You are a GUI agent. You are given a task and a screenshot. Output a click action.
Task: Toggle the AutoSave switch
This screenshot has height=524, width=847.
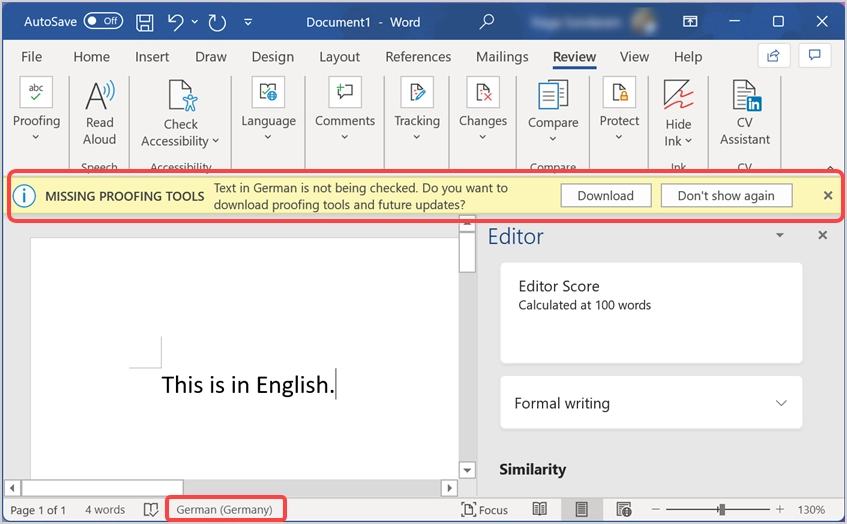(103, 21)
